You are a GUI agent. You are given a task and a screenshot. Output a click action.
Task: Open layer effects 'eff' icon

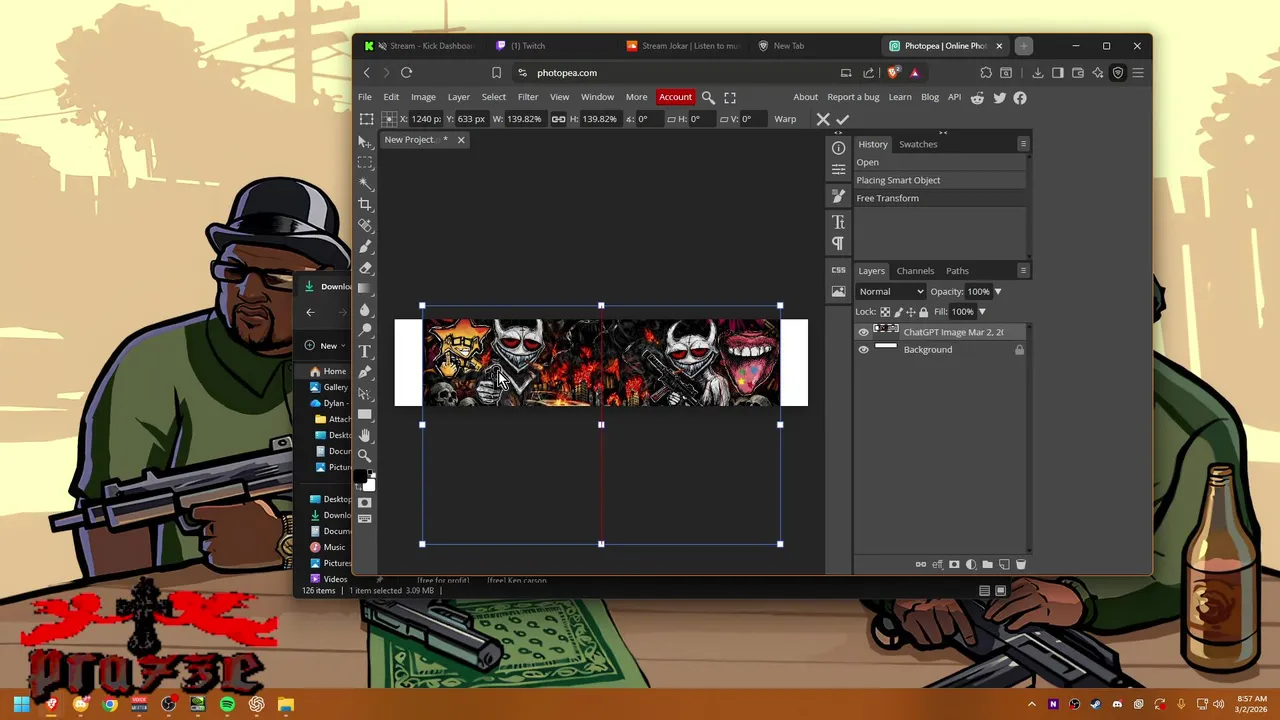pyautogui.click(x=937, y=564)
